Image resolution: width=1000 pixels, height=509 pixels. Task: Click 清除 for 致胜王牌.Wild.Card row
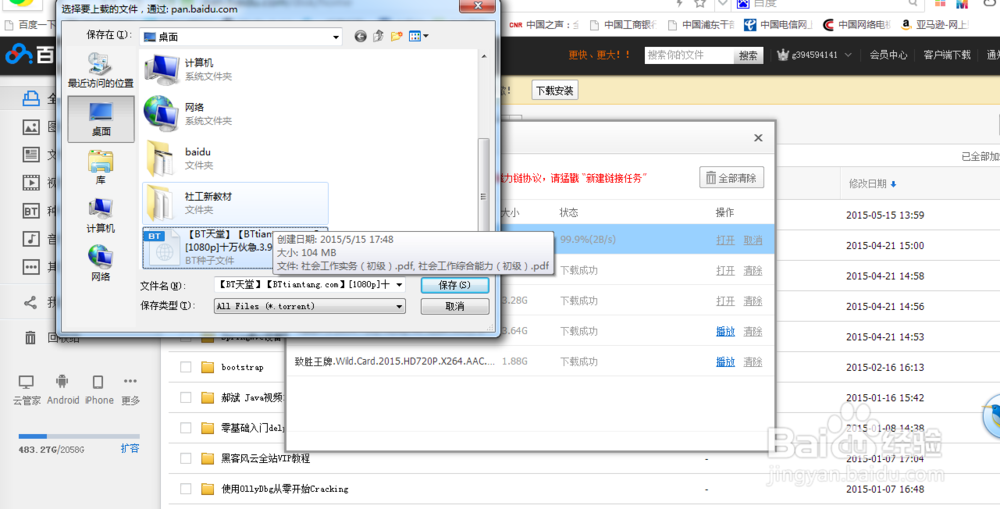pos(753,362)
